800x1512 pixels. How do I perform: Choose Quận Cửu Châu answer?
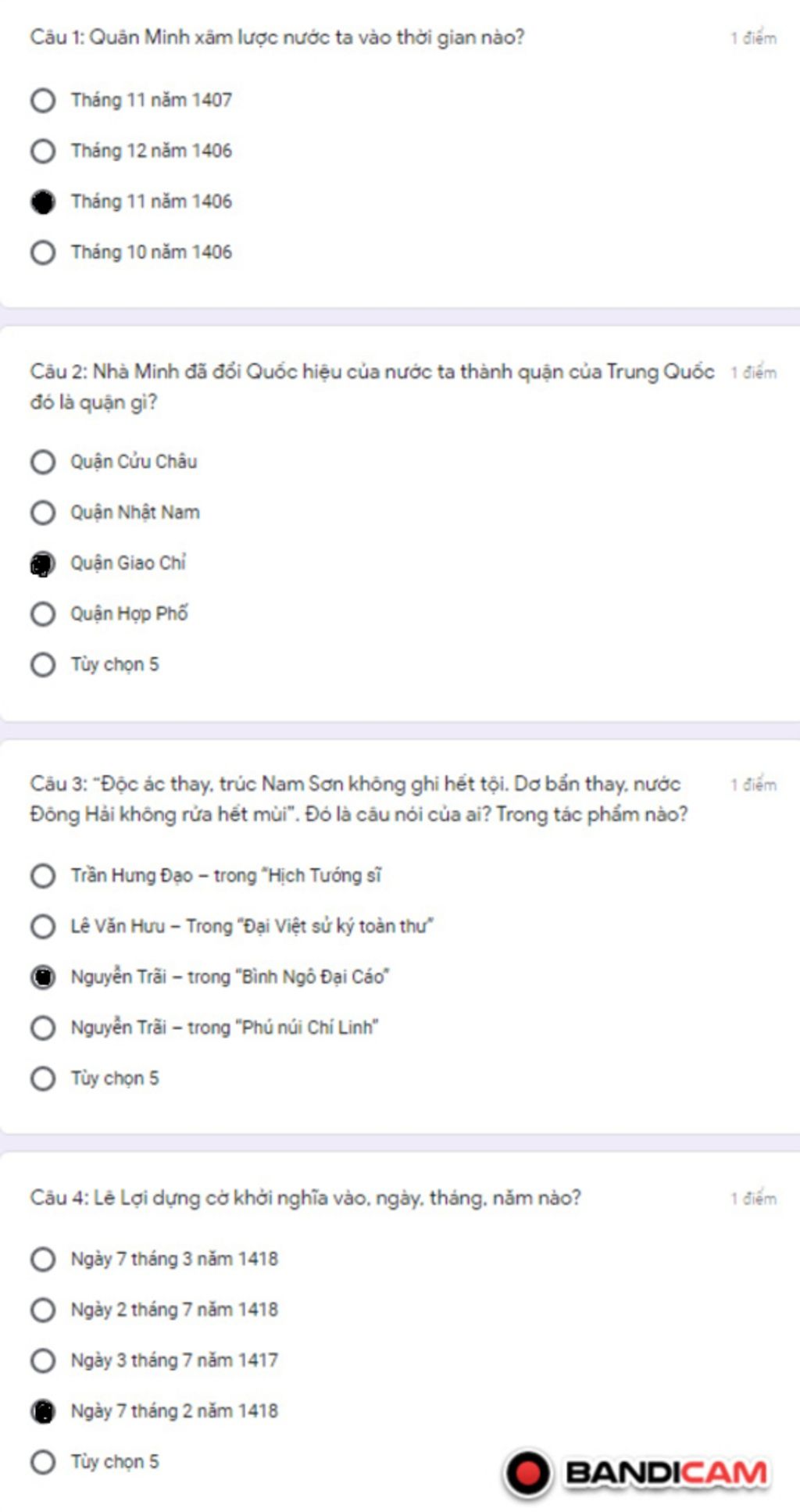(x=43, y=462)
